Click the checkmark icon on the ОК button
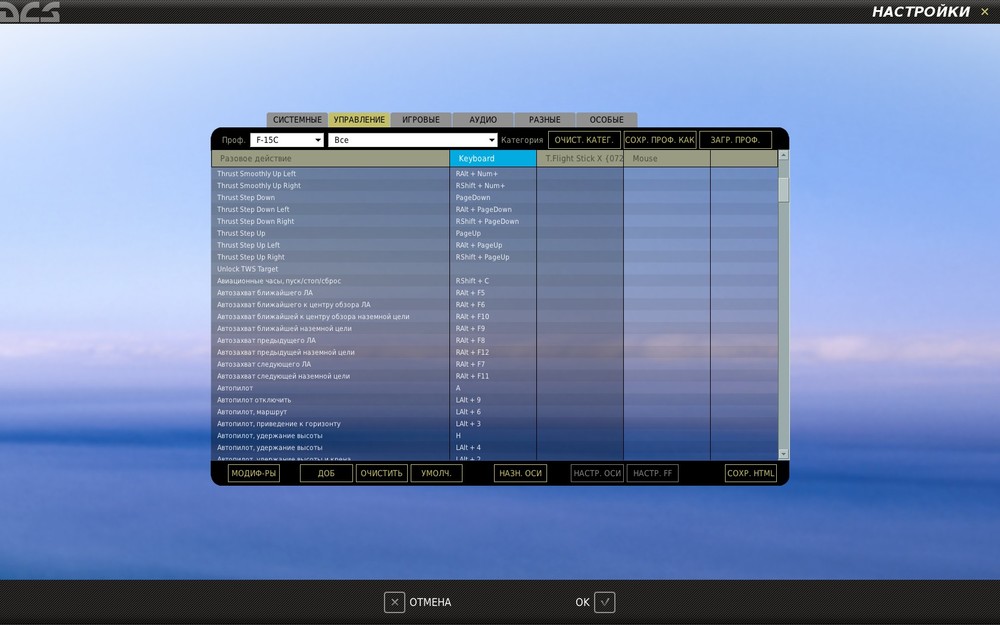 605,601
